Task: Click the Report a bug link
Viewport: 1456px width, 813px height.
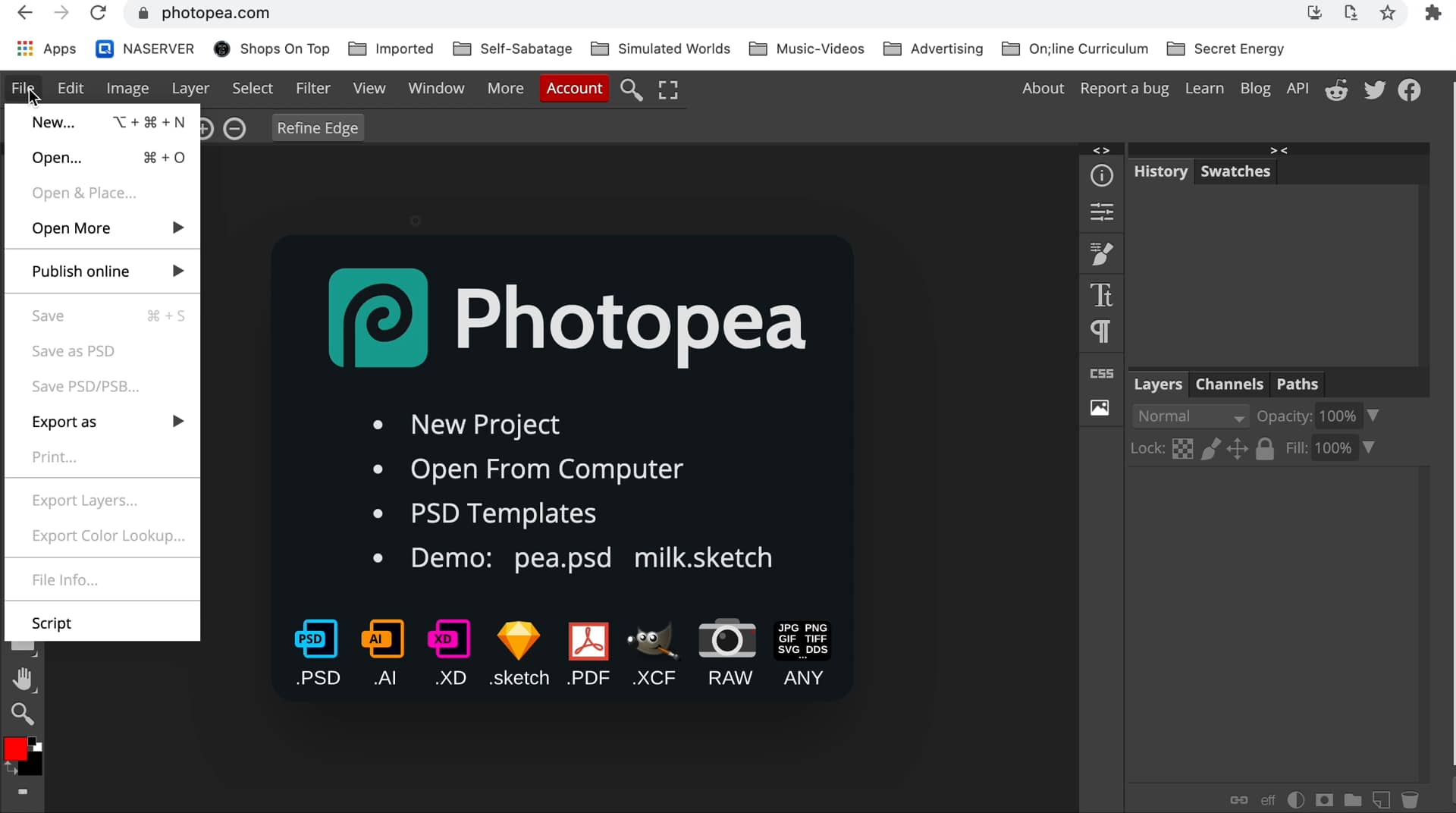Action: 1124,88
